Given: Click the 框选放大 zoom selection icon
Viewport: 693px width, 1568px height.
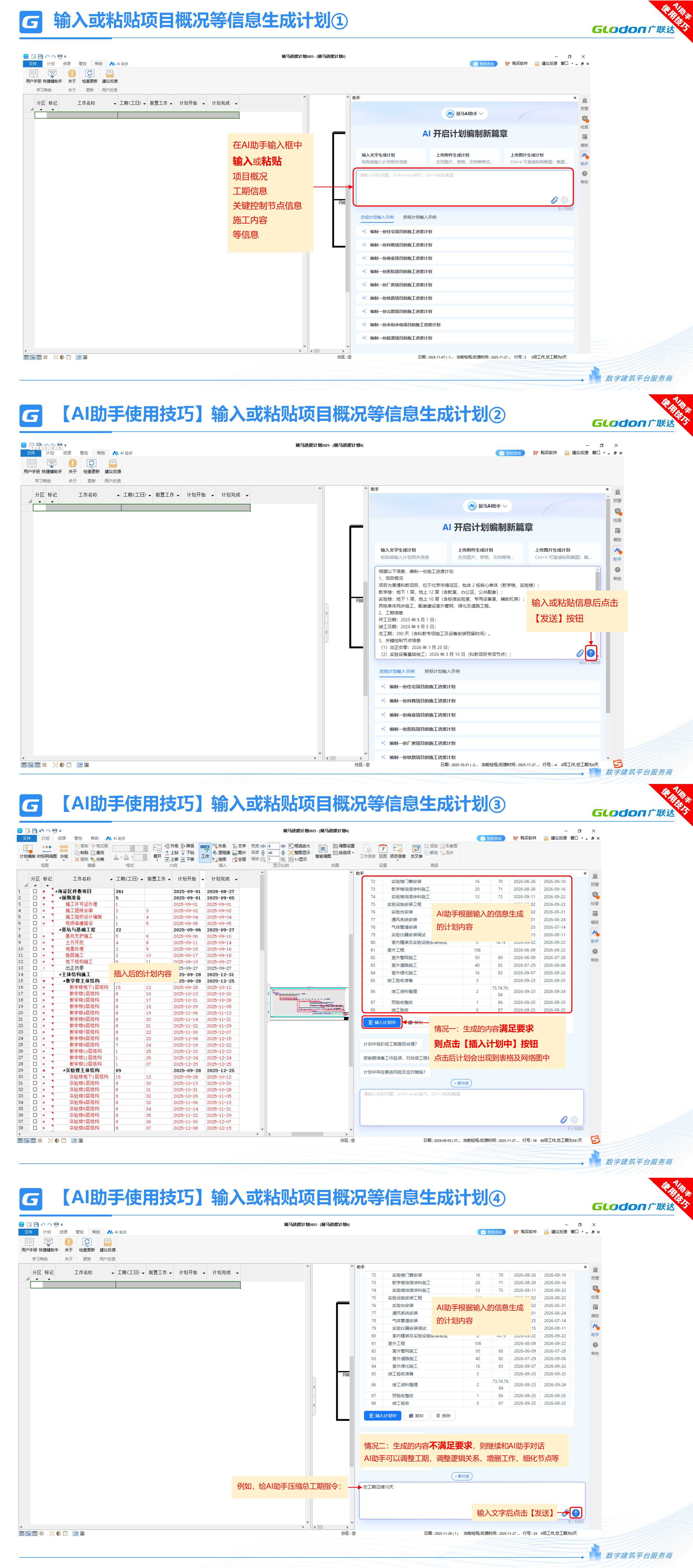Looking at the screenshot, I should click(x=291, y=846).
